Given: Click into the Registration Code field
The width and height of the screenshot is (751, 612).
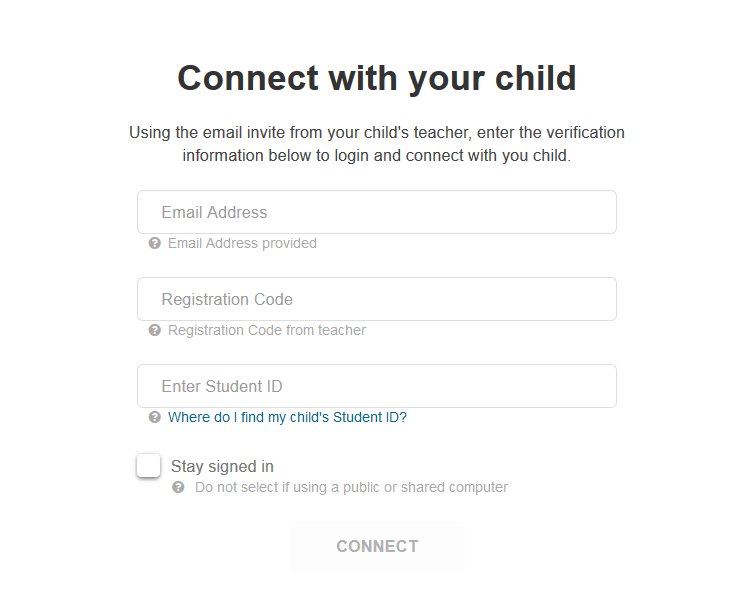Looking at the screenshot, I should click(x=376, y=299).
